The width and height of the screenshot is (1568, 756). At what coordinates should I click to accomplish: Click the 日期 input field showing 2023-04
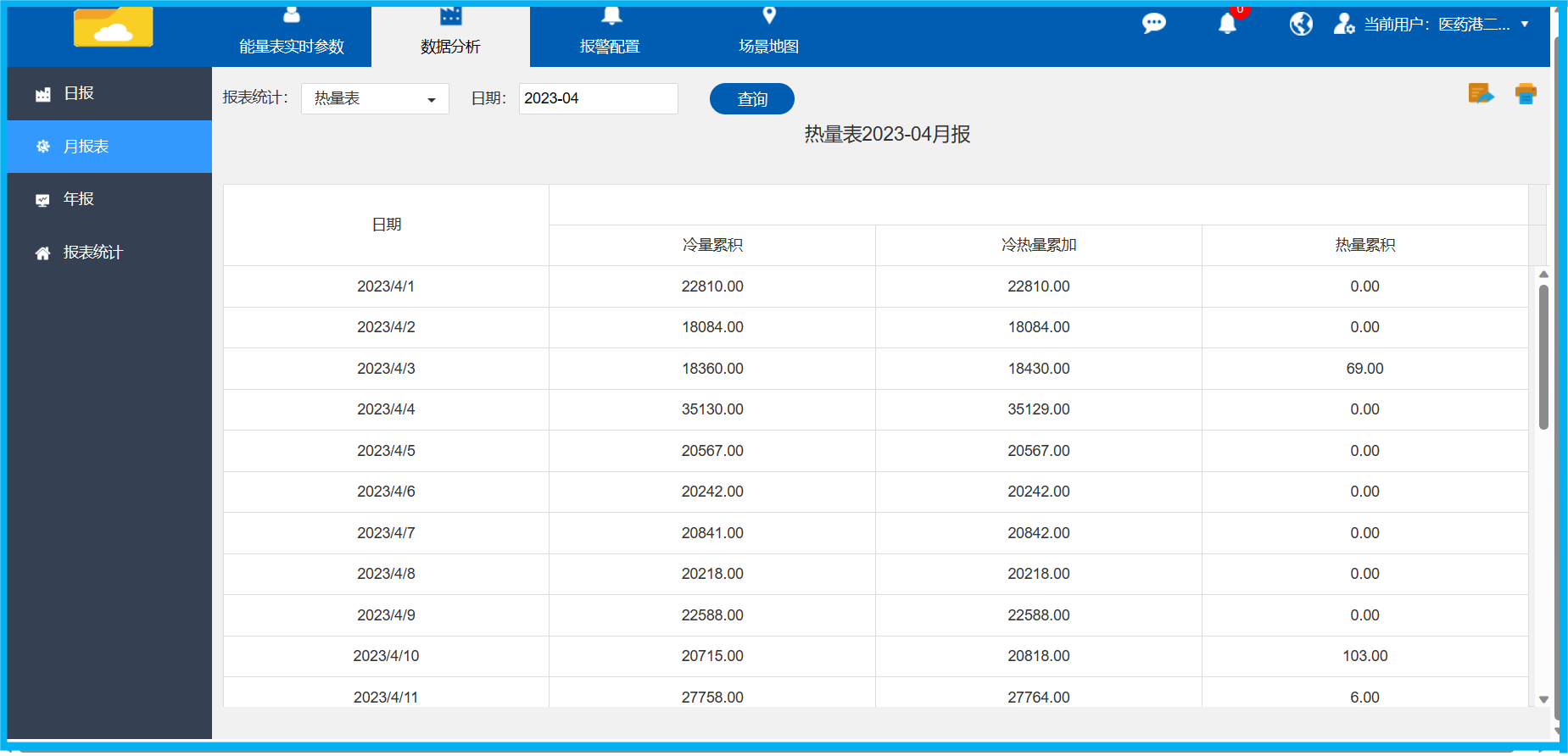tap(598, 98)
